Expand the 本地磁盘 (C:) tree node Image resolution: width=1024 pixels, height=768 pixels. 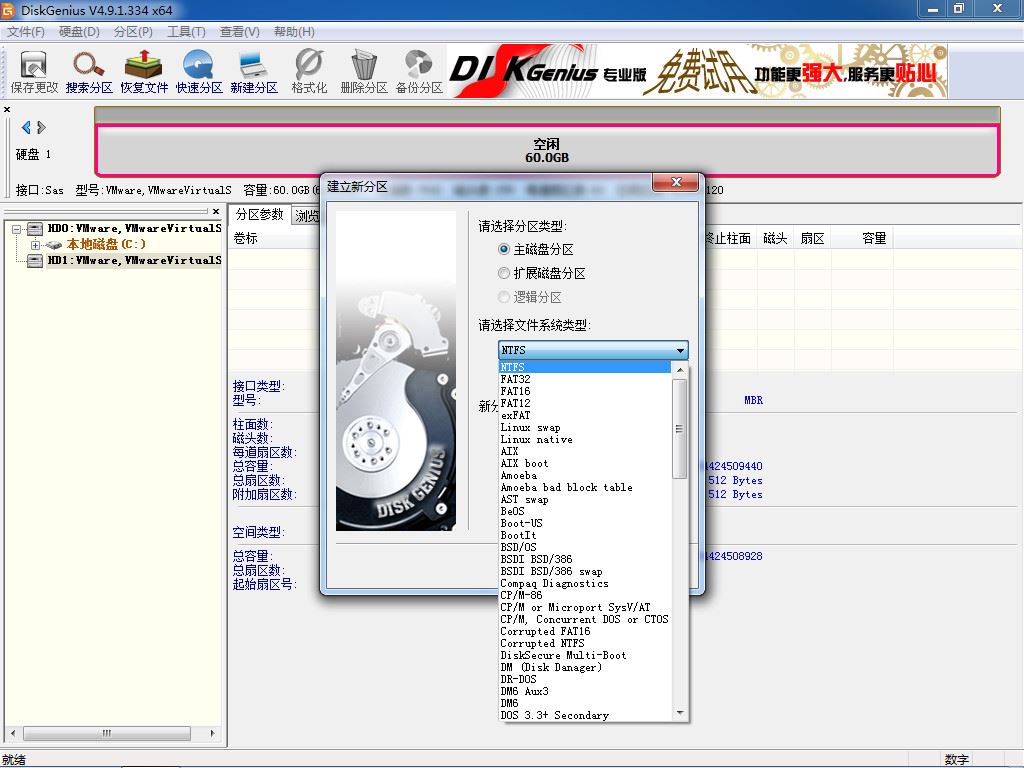[x=35, y=245]
